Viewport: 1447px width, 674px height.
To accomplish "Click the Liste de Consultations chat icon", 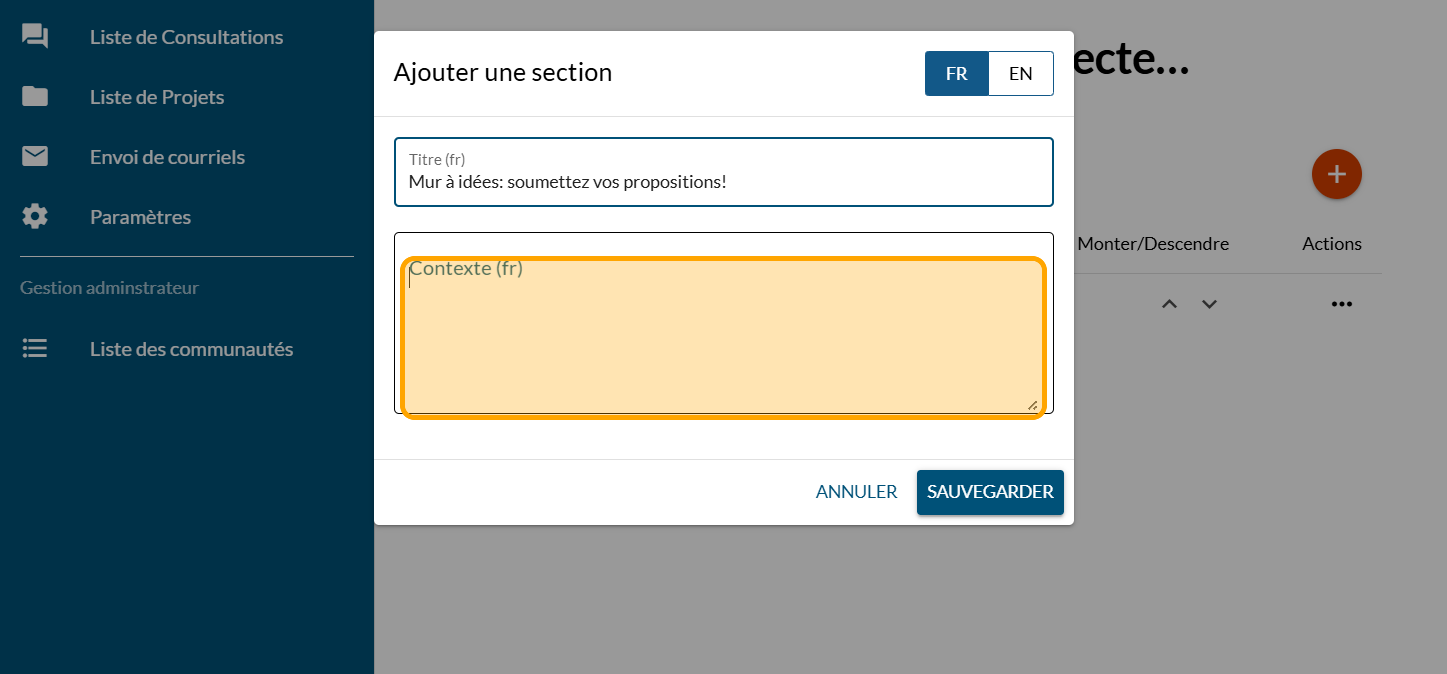I will click(35, 37).
